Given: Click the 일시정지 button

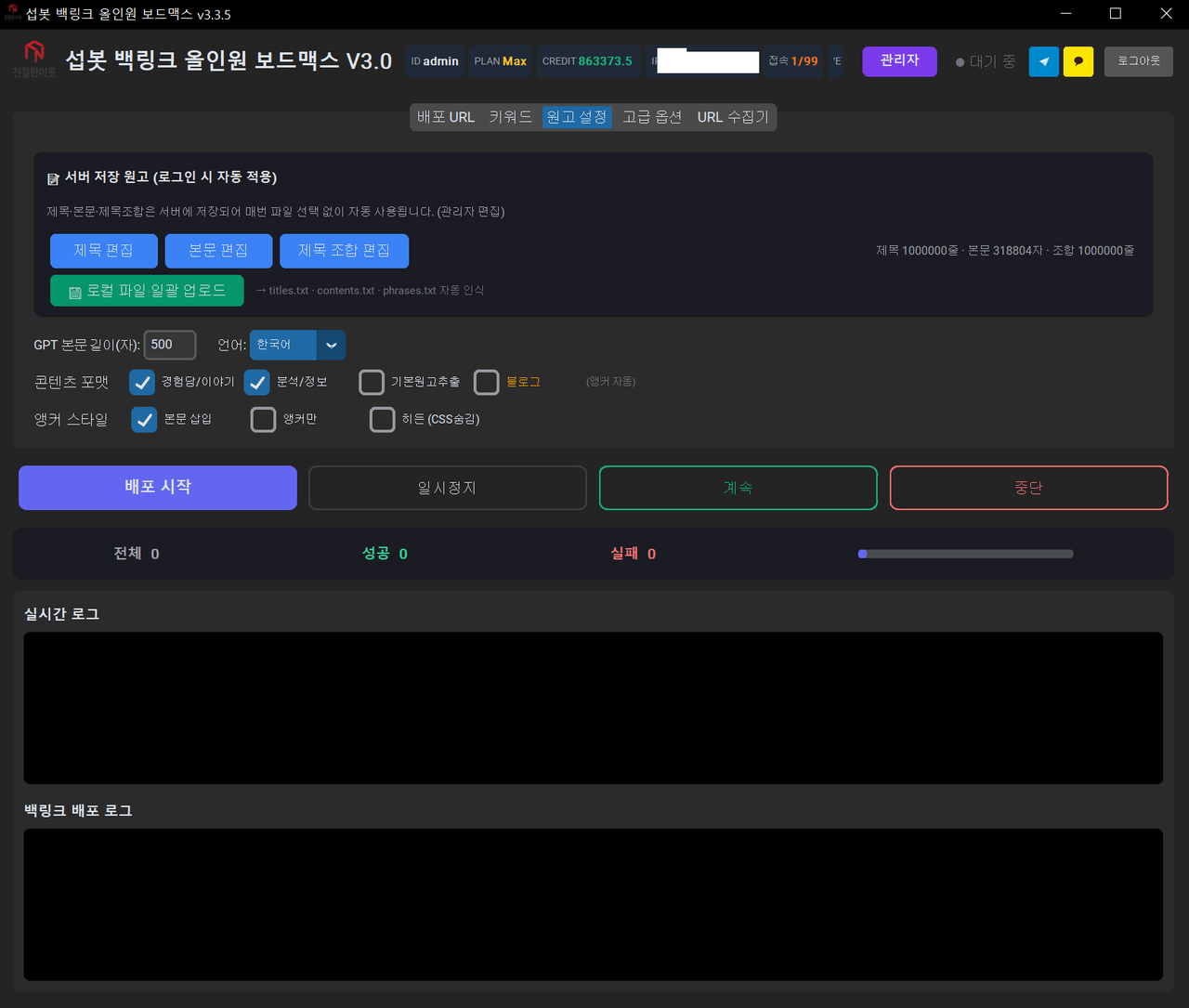Looking at the screenshot, I should 448,488.
